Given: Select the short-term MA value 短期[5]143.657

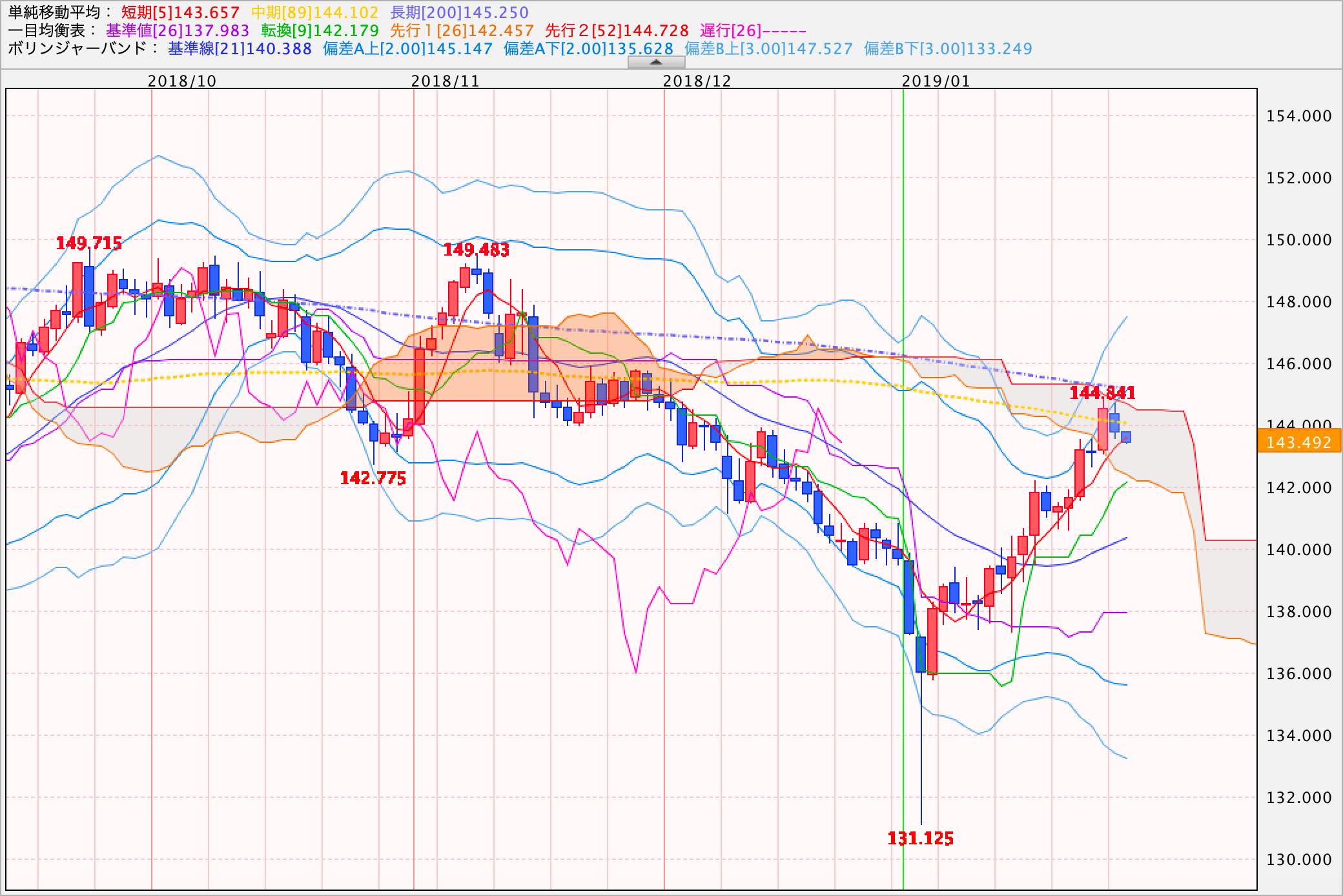Looking at the screenshot, I should tap(181, 13).
